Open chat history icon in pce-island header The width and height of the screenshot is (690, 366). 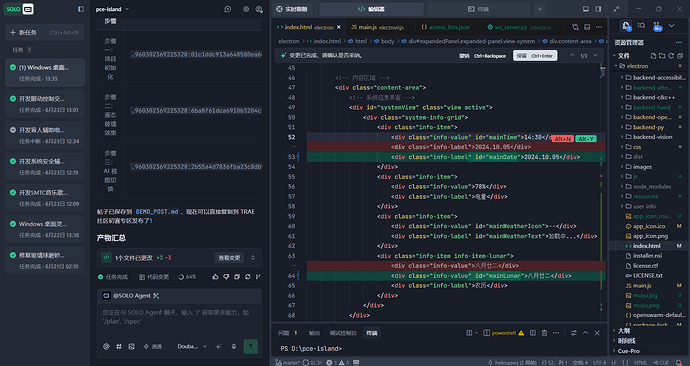(228, 9)
